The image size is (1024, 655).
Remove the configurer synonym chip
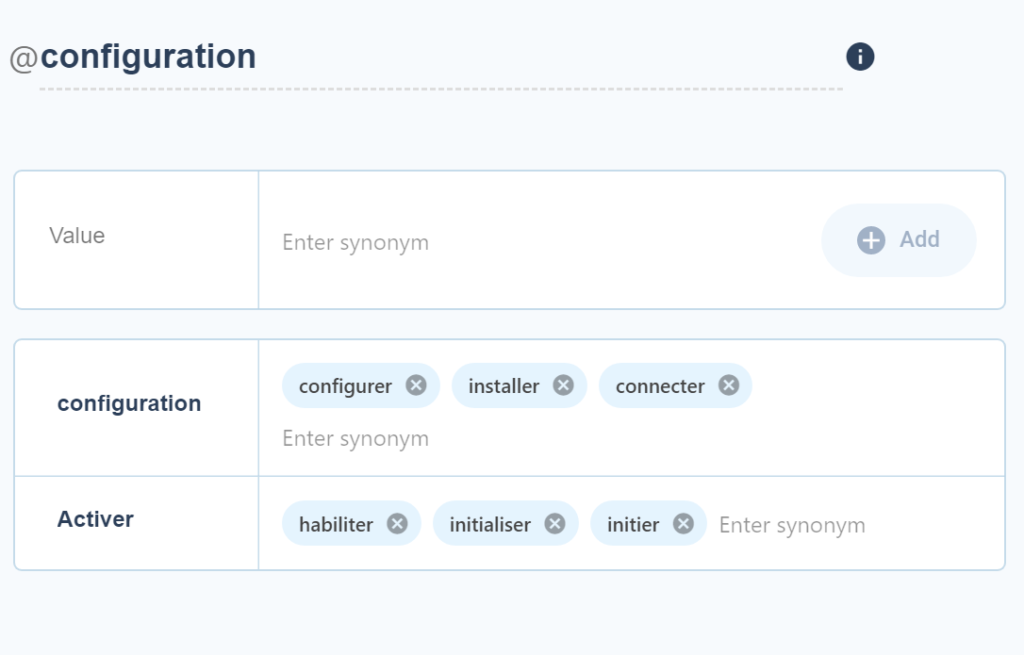416,385
